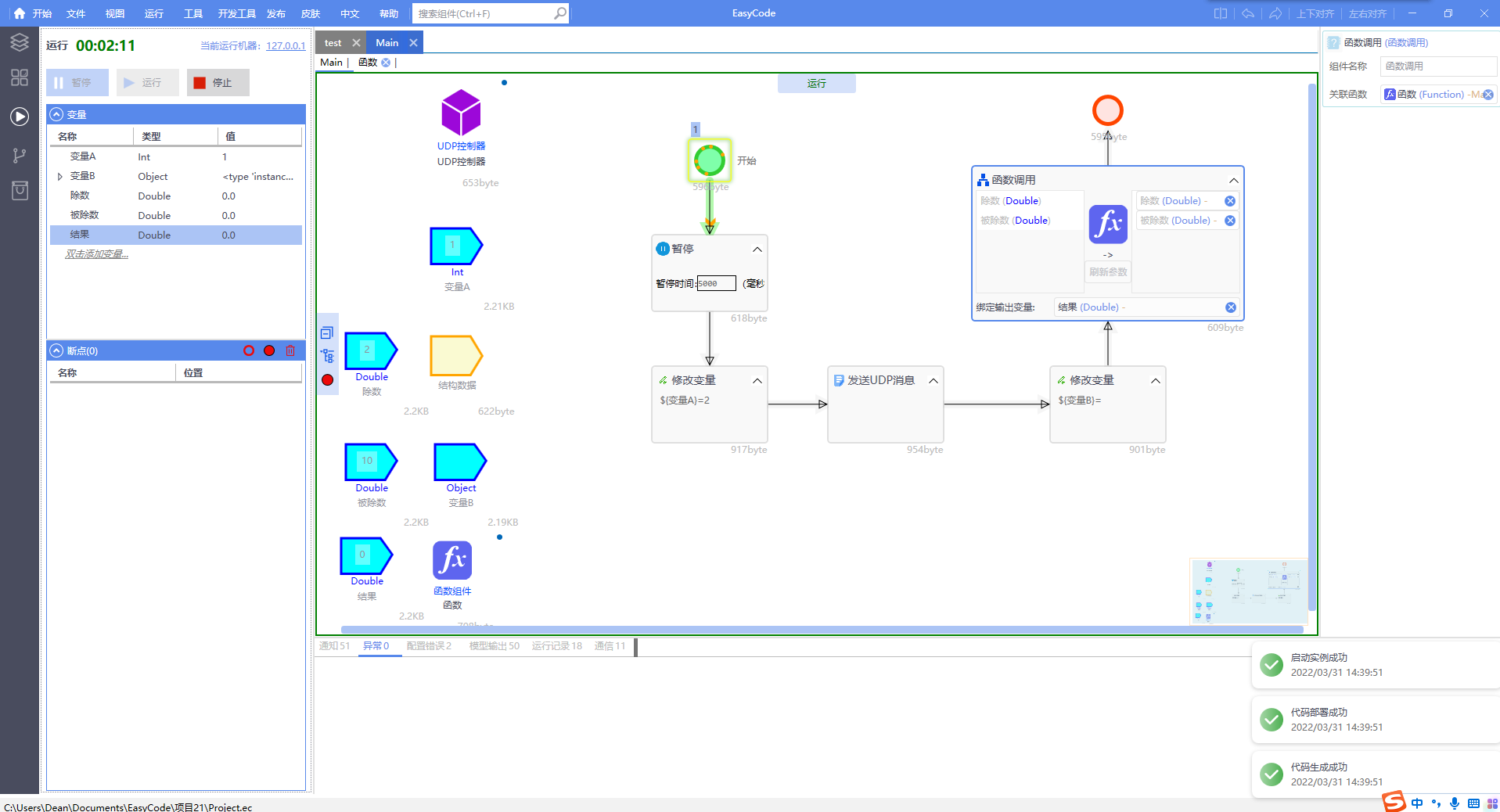Open the 127.0.0.1 machine link
Image resolution: width=1500 pixels, height=812 pixels.
coord(286,46)
